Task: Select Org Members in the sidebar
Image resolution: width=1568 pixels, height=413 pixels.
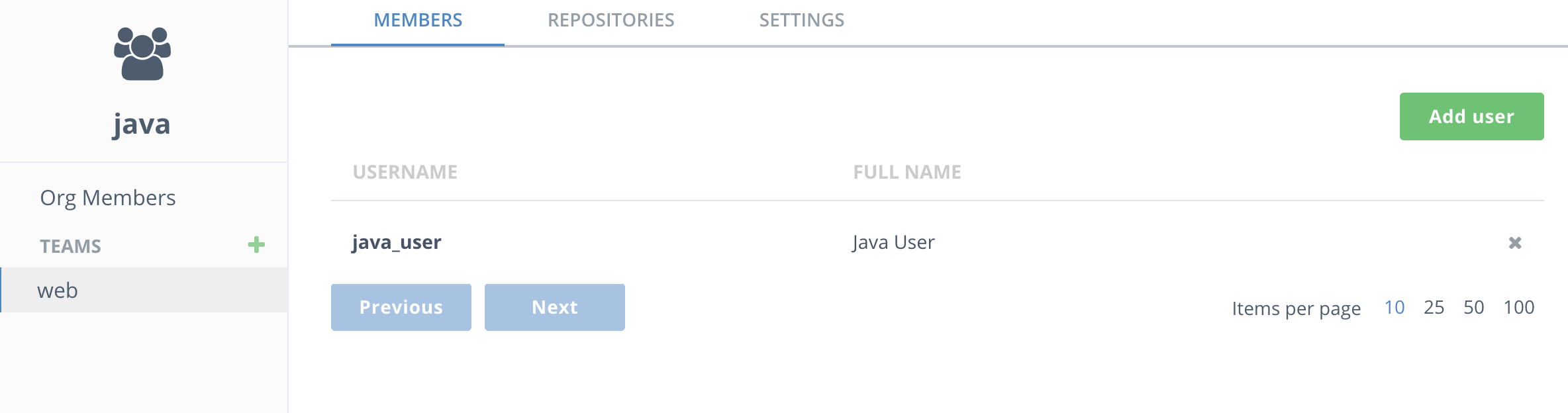Action: pos(108,198)
